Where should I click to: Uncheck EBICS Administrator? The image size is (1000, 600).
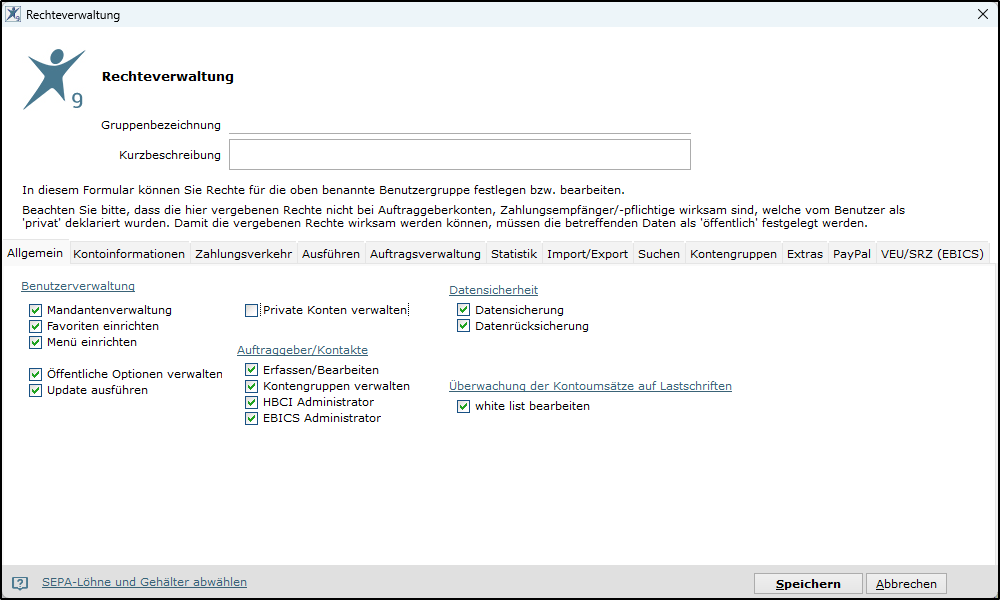(252, 418)
